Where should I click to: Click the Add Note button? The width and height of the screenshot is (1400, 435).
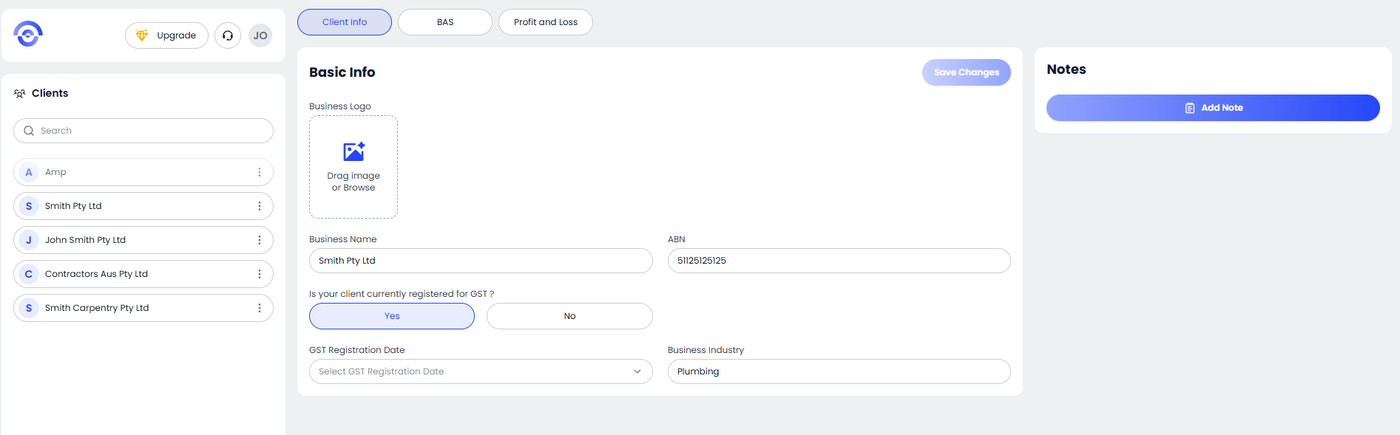[1213, 108]
